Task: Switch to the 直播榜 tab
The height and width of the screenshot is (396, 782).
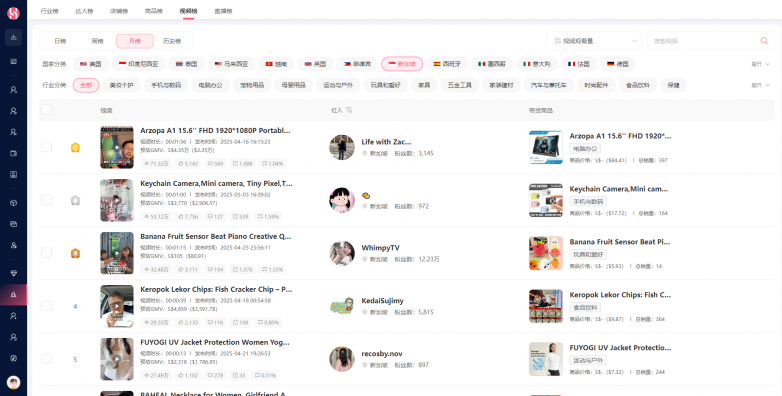Action: 223,11
